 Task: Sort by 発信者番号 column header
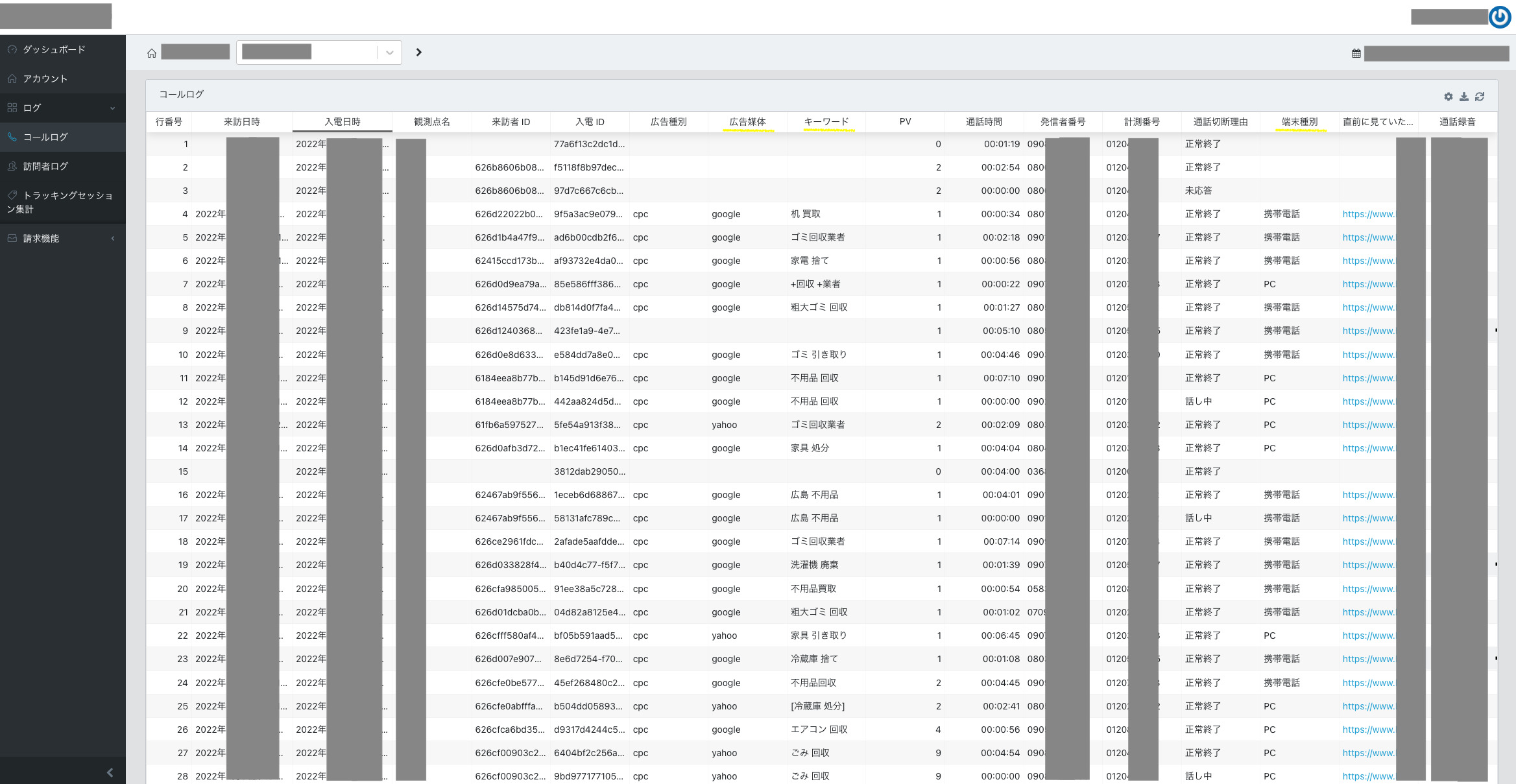[1063, 122]
